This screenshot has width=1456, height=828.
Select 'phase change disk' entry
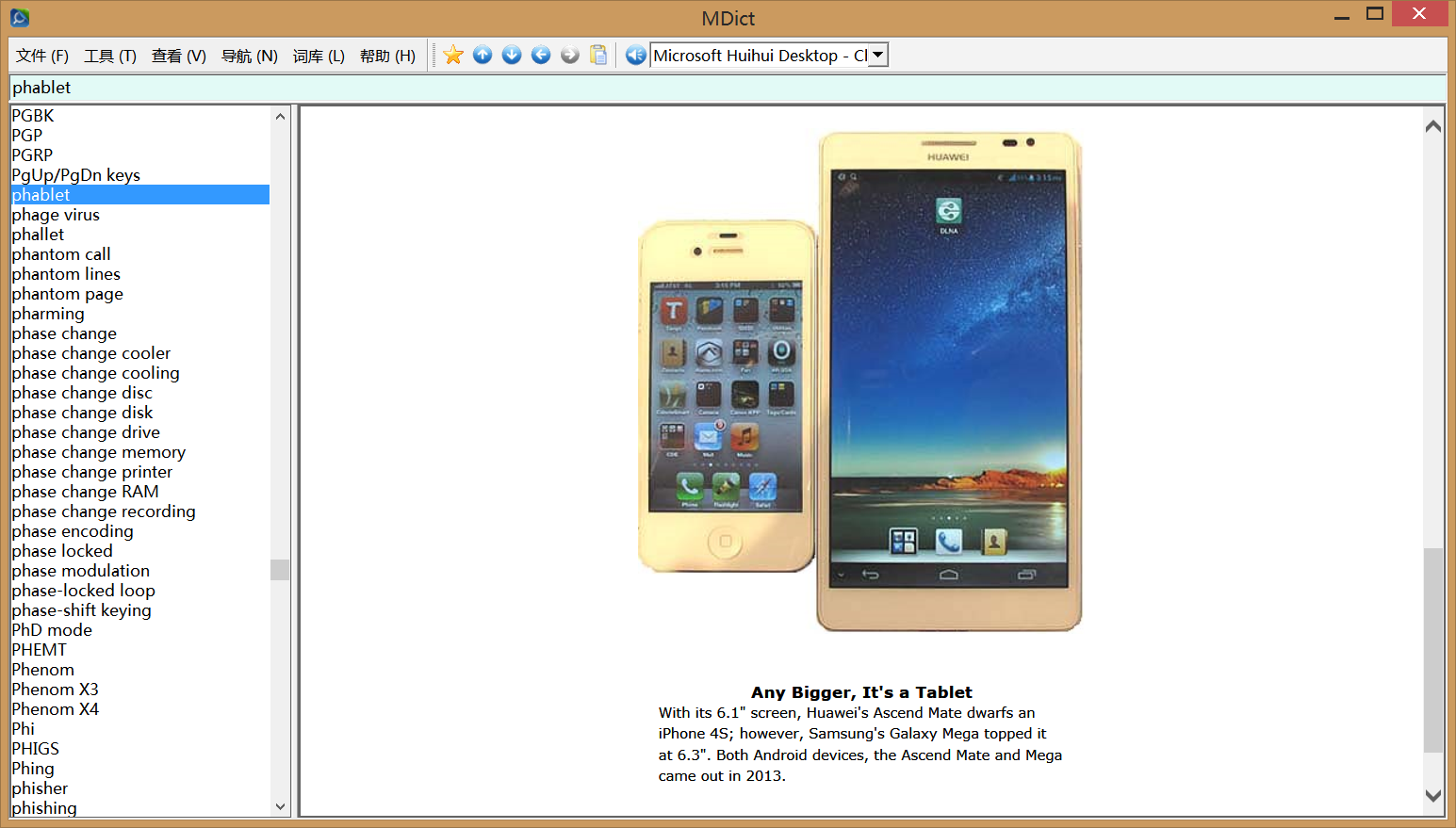[82, 413]
